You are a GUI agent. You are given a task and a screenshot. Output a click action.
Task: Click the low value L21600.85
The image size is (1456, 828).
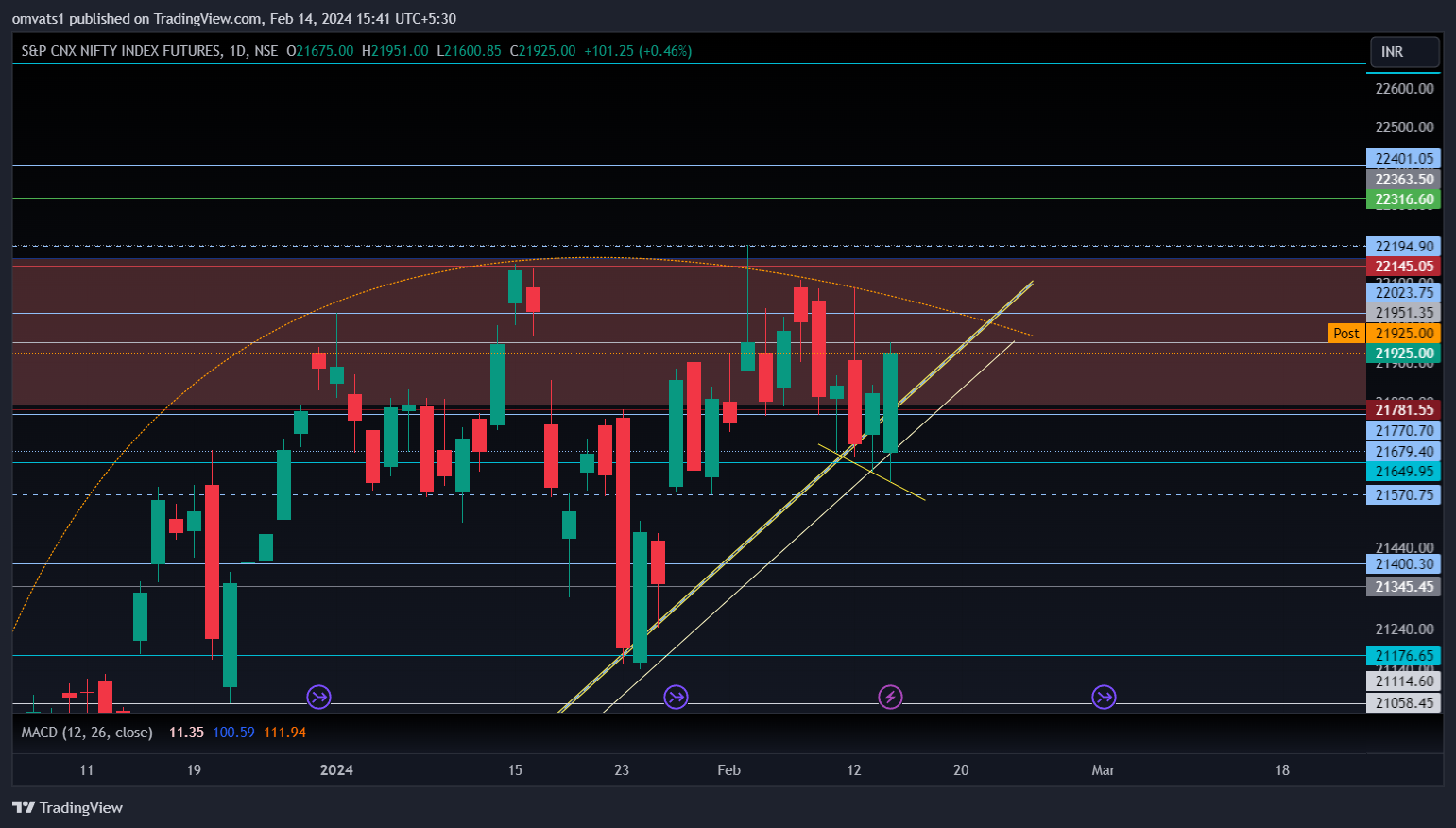click(469, 51)
